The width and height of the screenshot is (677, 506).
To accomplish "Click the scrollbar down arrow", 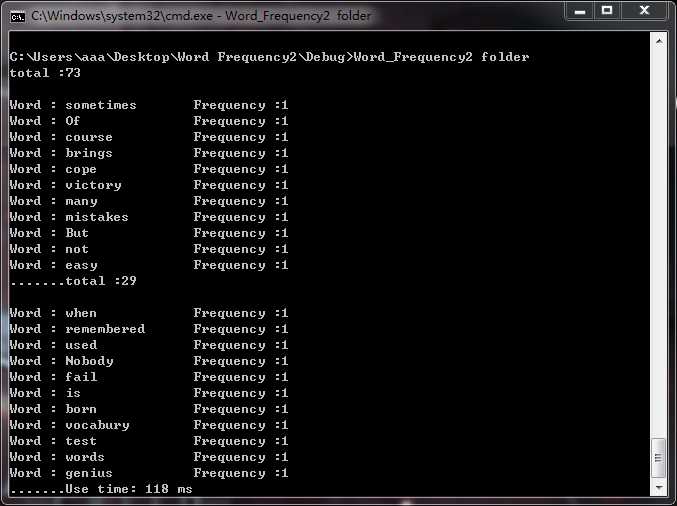I will 659,488.
